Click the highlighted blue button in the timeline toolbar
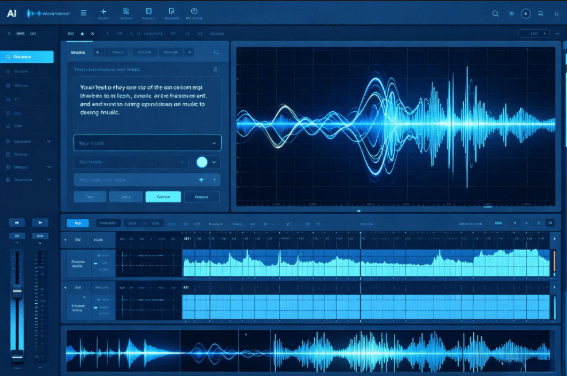The height and width of the screenshot is (376, 567). point(78,223)
